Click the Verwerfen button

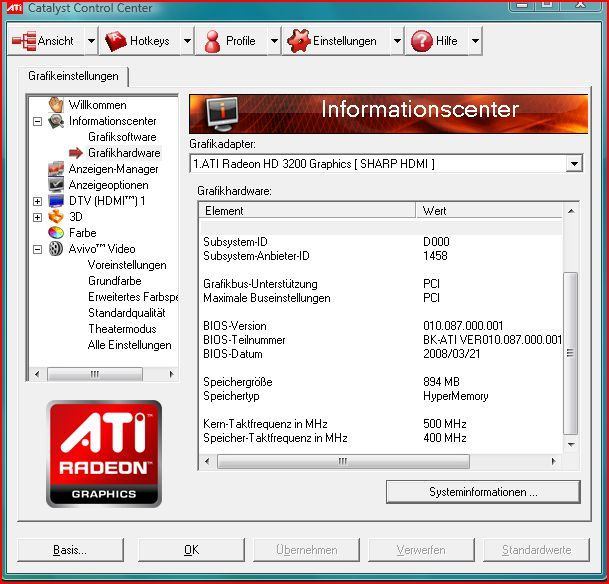pos(421,550)
